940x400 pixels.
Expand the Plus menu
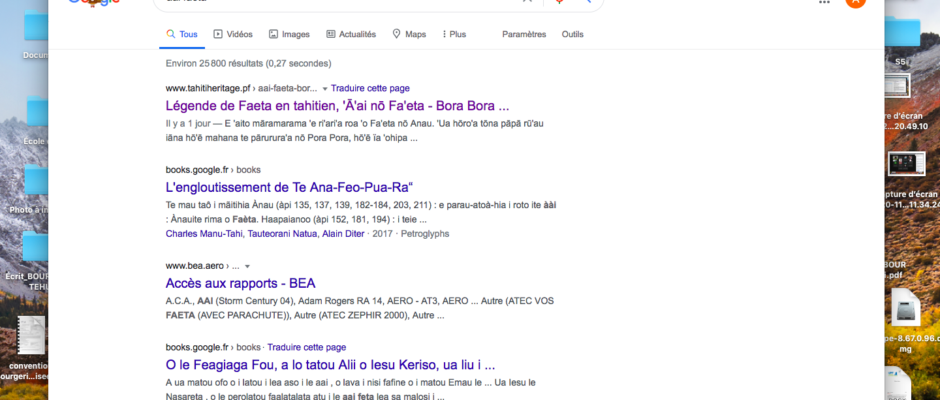pos(454,34)
